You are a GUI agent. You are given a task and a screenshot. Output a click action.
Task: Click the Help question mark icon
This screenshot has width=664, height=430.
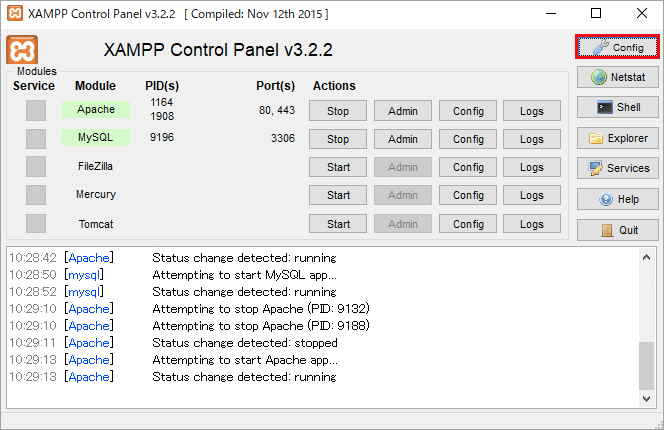607,199
